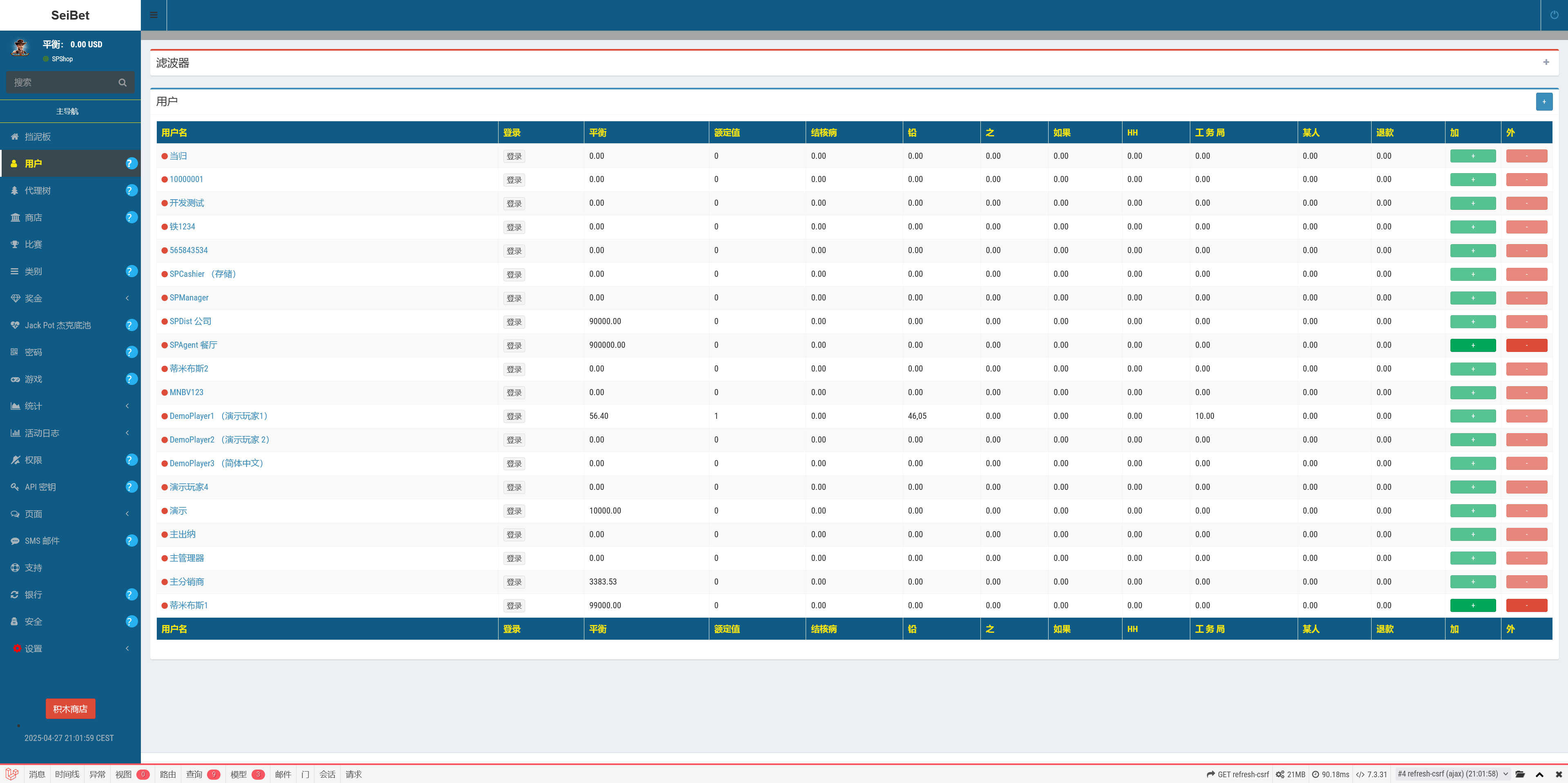Click the blue add user plus button
This screenshot has height=783, width=1568.
(x=1543, y=102)
